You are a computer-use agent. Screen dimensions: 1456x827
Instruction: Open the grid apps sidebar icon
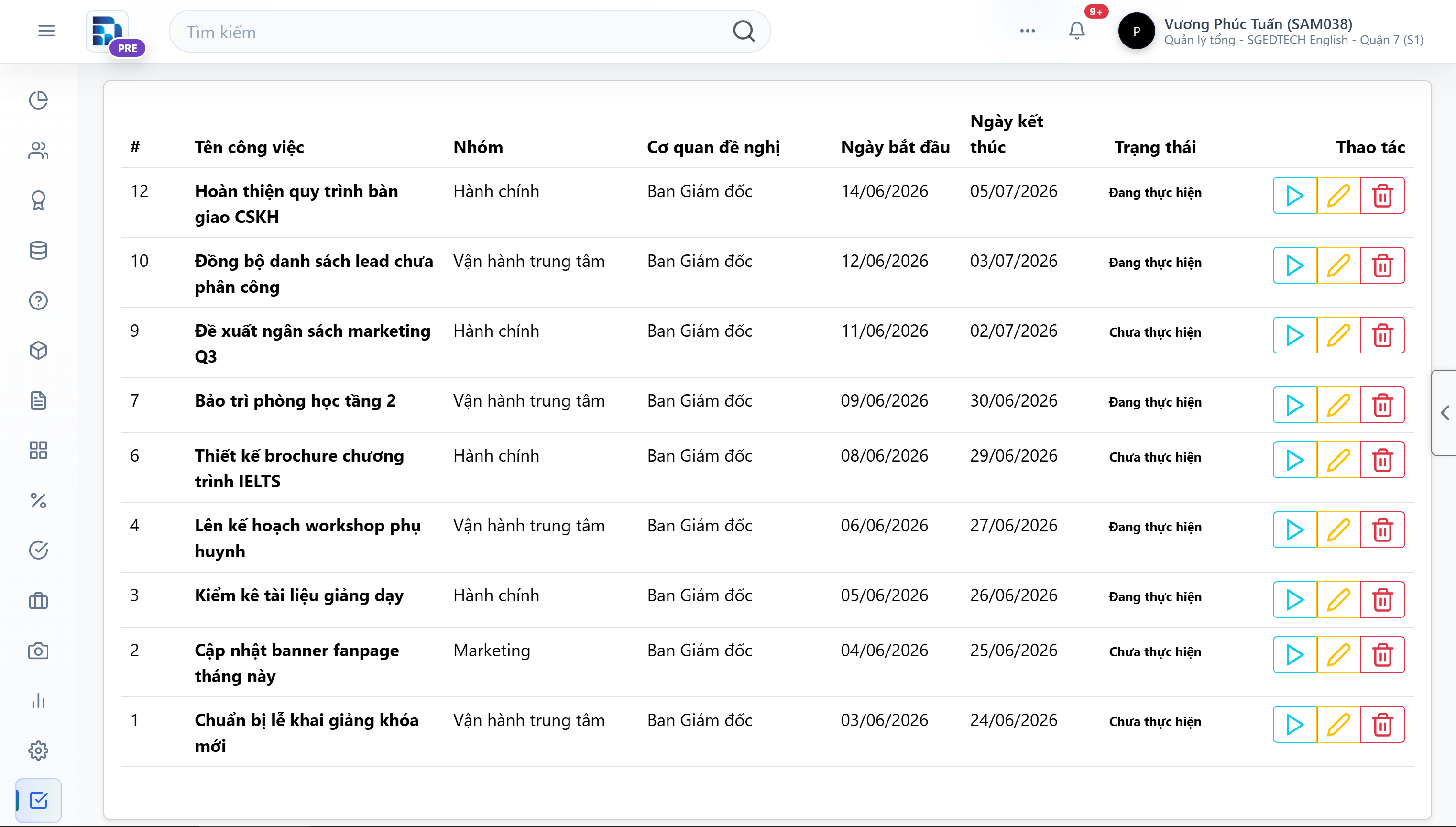tap(38, 451)
